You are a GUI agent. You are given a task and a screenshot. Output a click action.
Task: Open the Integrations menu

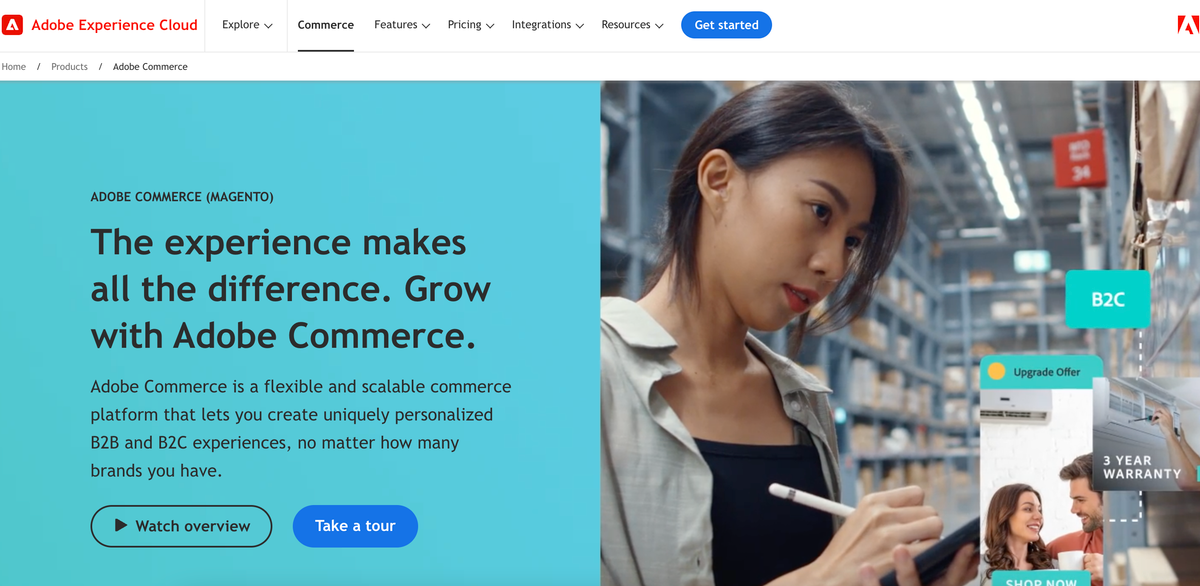click(548, 25)
